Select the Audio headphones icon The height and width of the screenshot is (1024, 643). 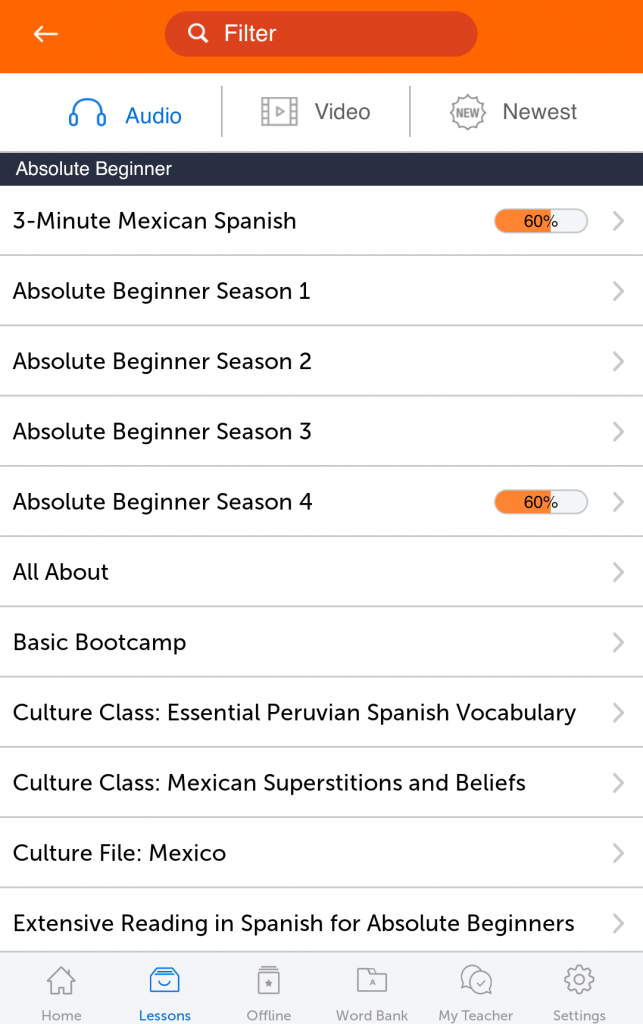pos(87,112)
